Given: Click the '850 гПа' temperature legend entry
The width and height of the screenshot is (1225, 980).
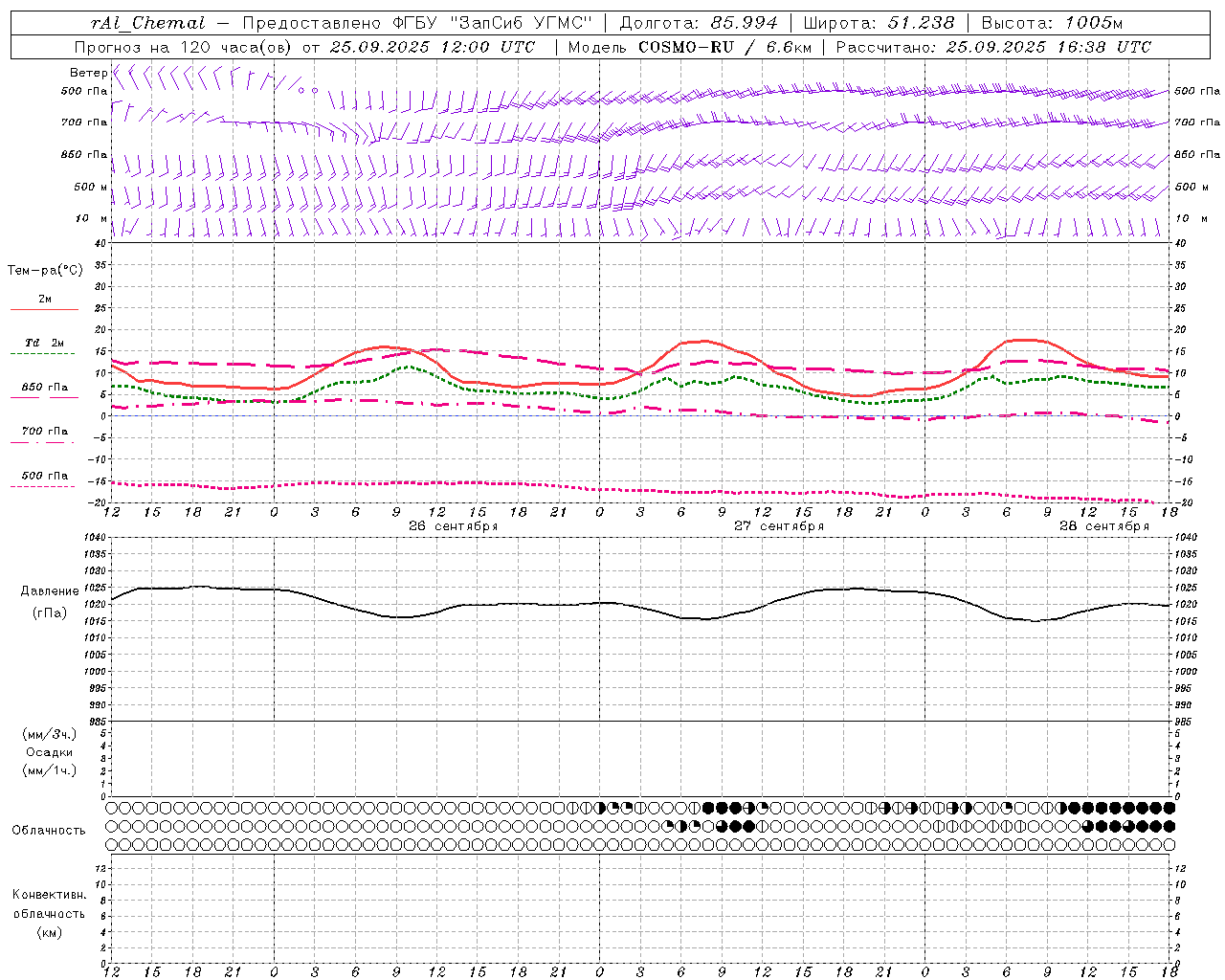Looking at the screenshot, I should (45, 388).
